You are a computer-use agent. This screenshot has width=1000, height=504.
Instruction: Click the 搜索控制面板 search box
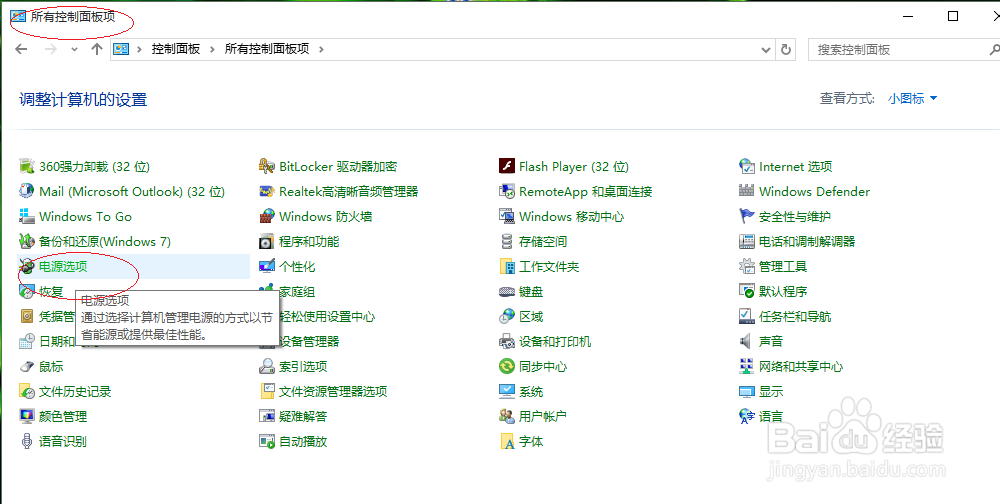tap(899, 50)
